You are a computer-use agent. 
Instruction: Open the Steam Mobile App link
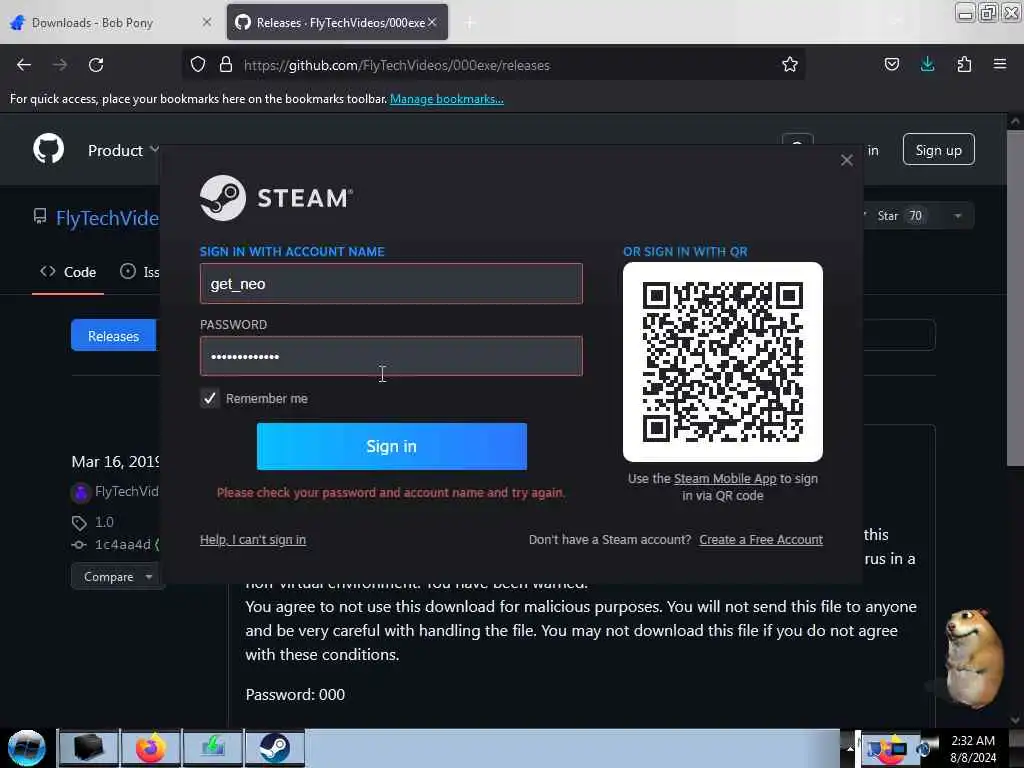tap(725, 479)
